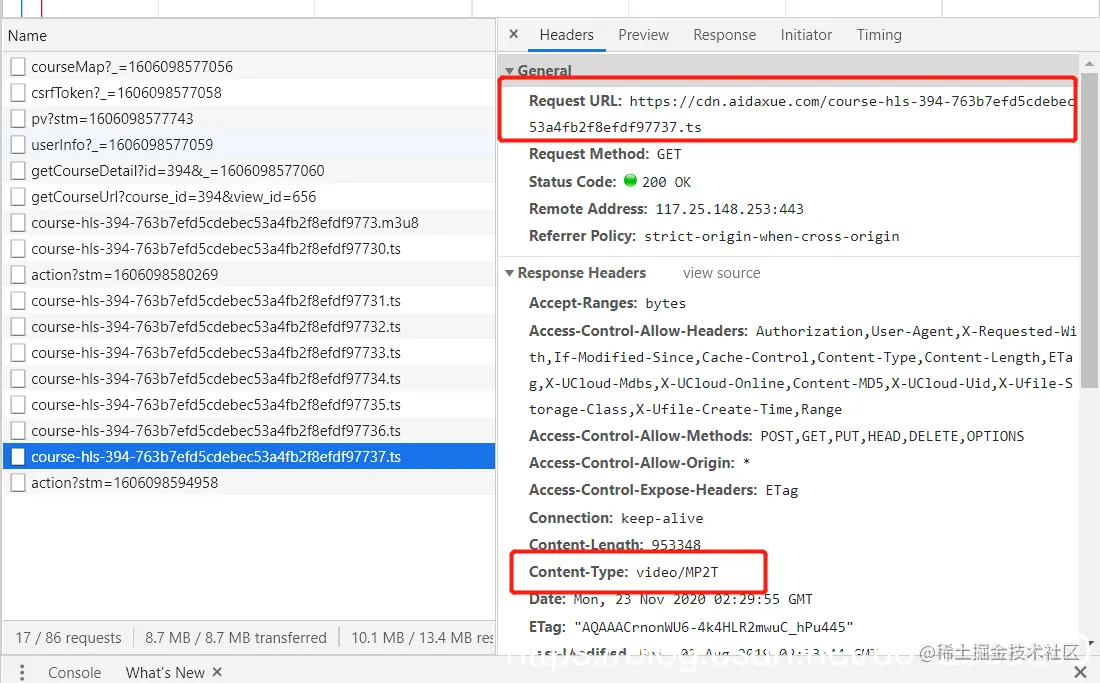Click the file icon beside f97730.ts request
The image size is (1100, 683).
click(x=18, y=248)
